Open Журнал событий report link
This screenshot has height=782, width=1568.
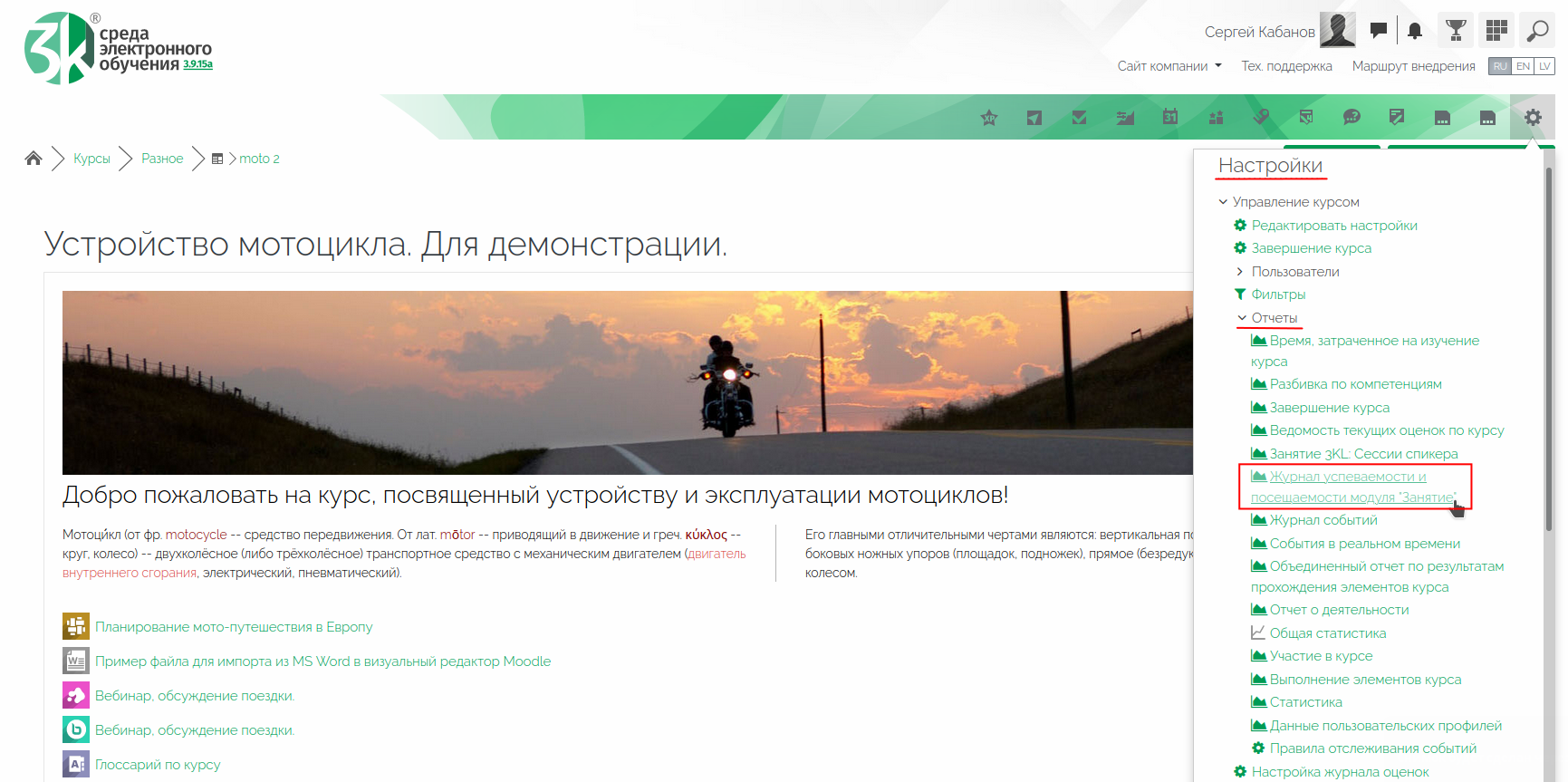point(1323,520)
